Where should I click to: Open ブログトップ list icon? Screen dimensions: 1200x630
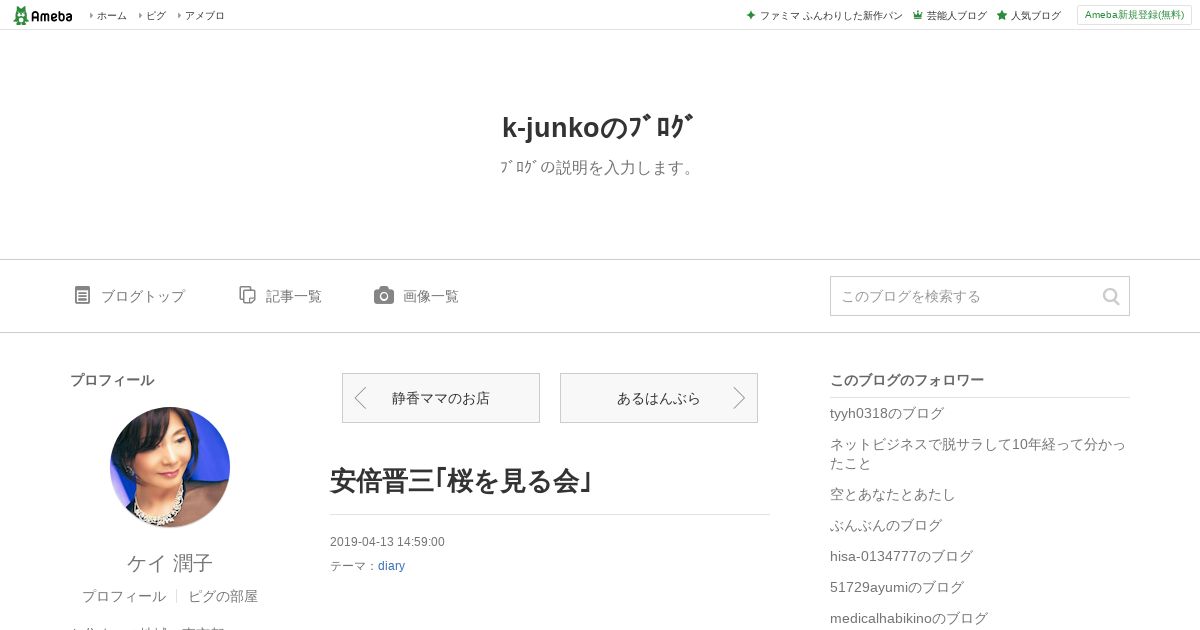[82, 295]
